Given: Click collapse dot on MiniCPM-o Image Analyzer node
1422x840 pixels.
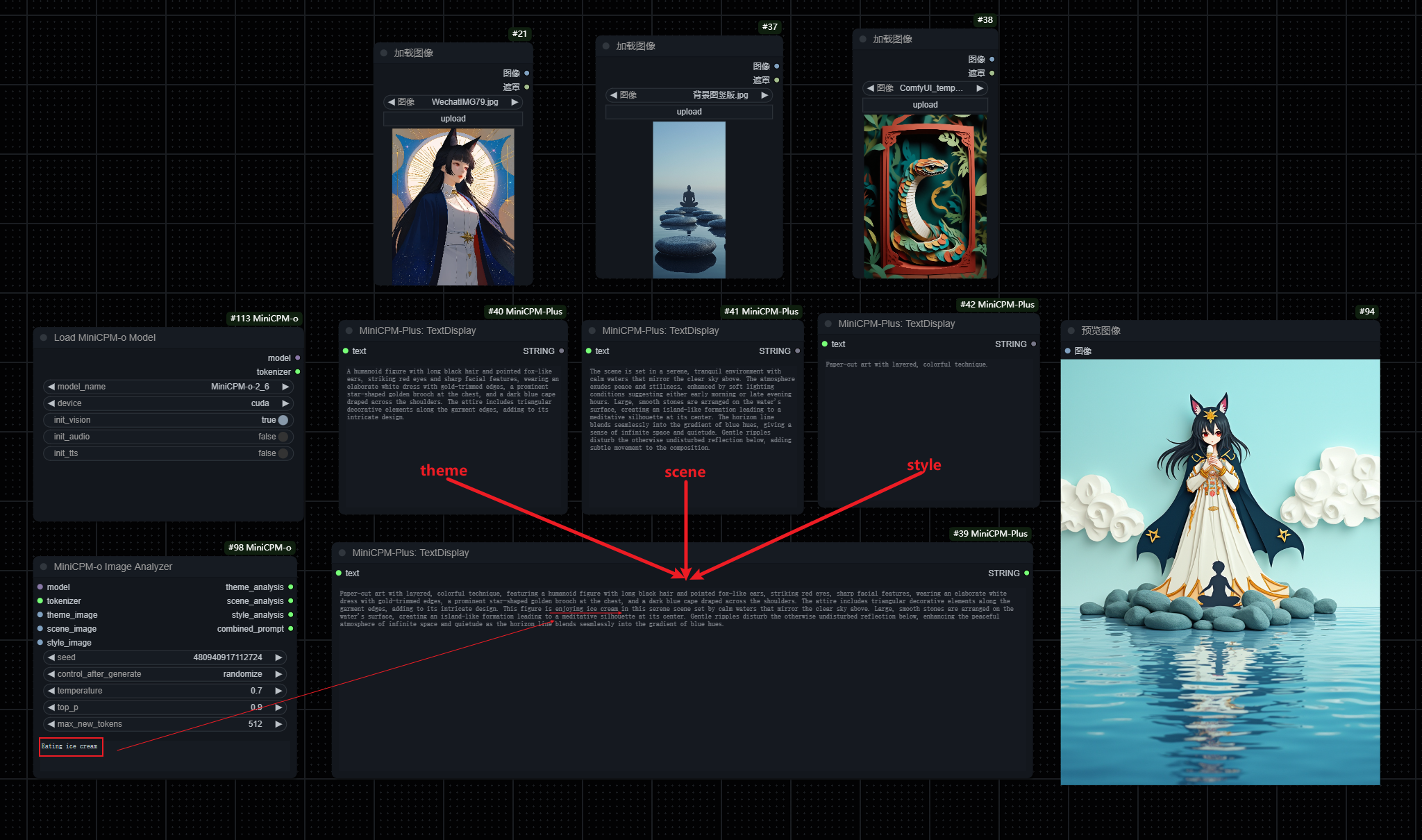Looking at the screenshot, I should pos(44,566).
